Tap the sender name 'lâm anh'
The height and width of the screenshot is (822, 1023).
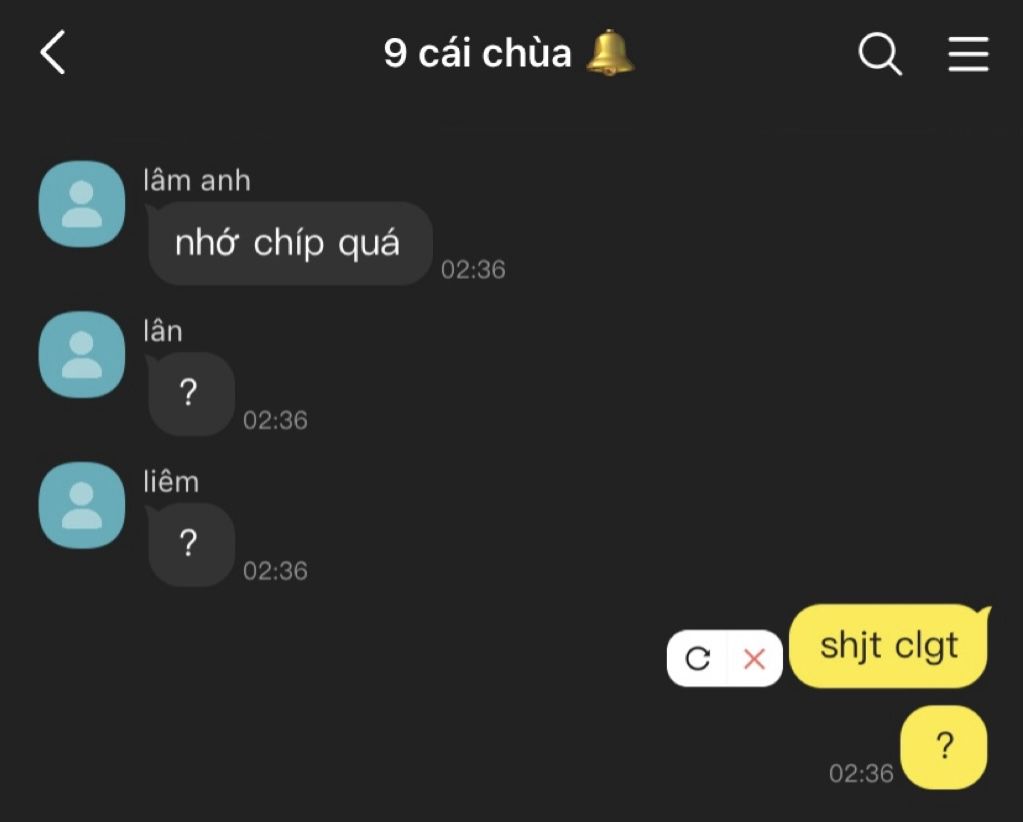pos(197,181)
